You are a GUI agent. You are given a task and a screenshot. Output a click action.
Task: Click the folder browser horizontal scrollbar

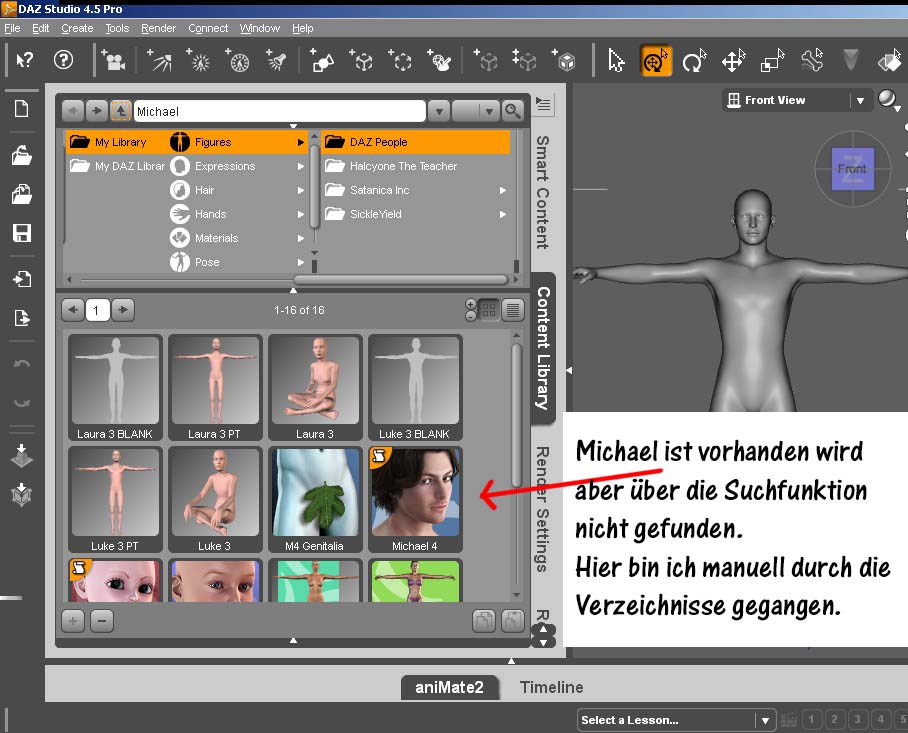[x=401, y=280]
